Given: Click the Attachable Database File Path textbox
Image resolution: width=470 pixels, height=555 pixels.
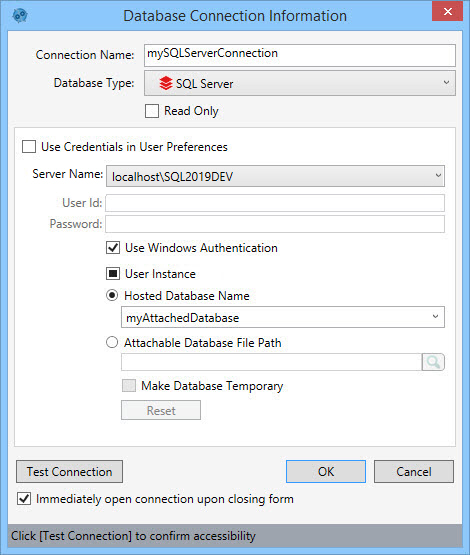Looking at the screenshot, I should (x=271, y=362).
